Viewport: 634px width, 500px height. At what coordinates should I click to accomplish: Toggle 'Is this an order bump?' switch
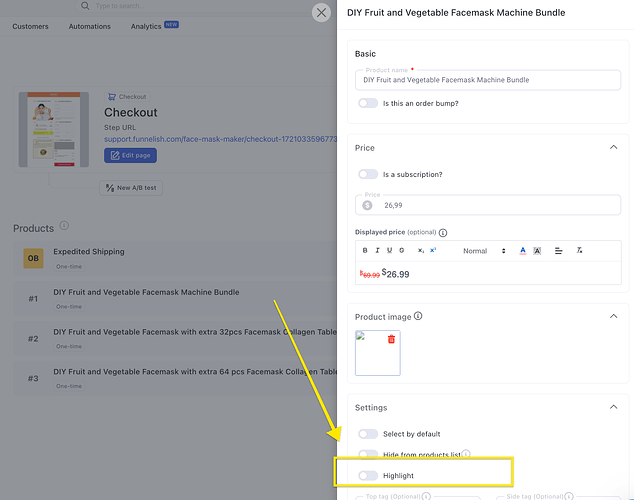[x=368, y=103]
